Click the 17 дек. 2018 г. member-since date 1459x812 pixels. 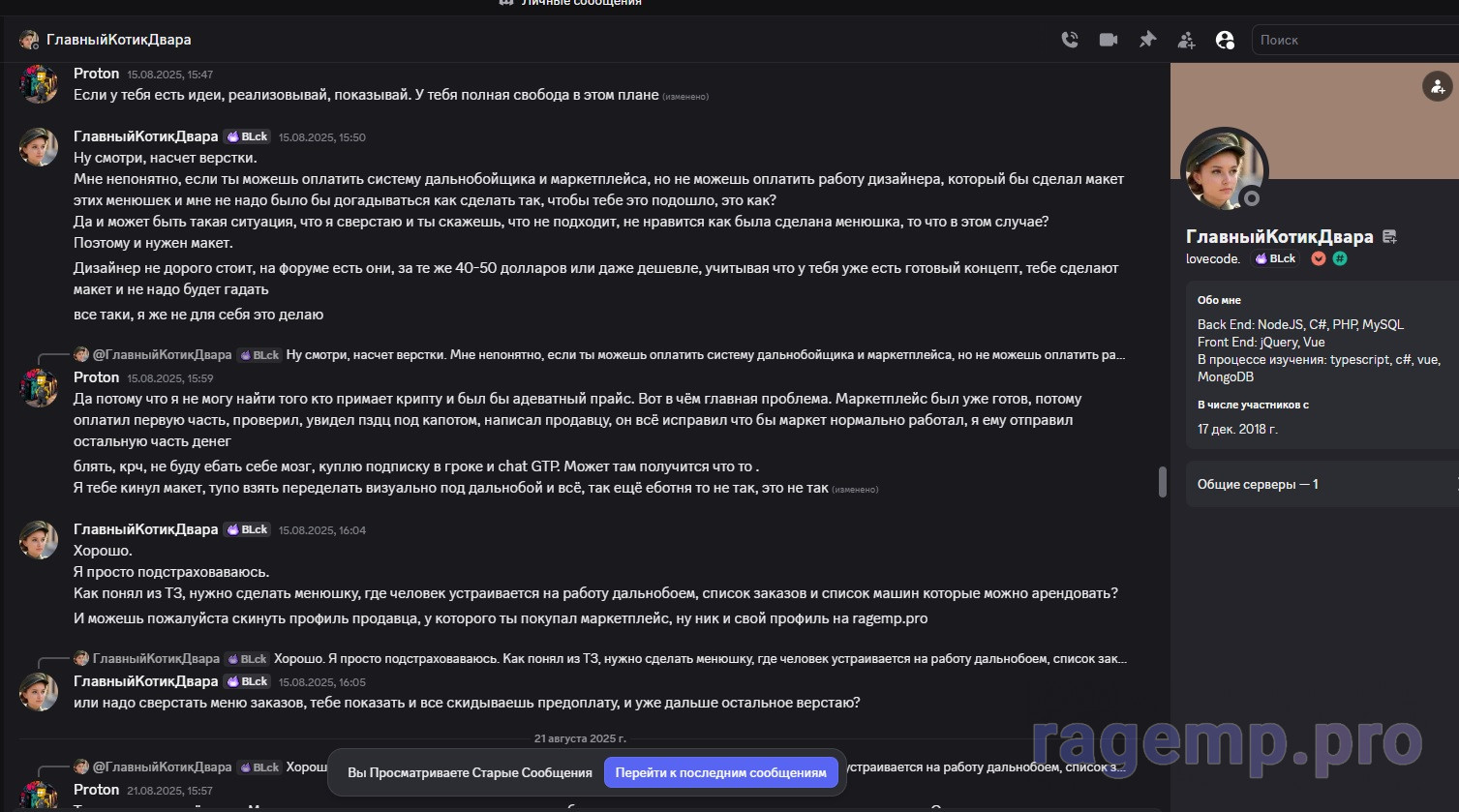pyautogui.click(x=1237, y=429)
